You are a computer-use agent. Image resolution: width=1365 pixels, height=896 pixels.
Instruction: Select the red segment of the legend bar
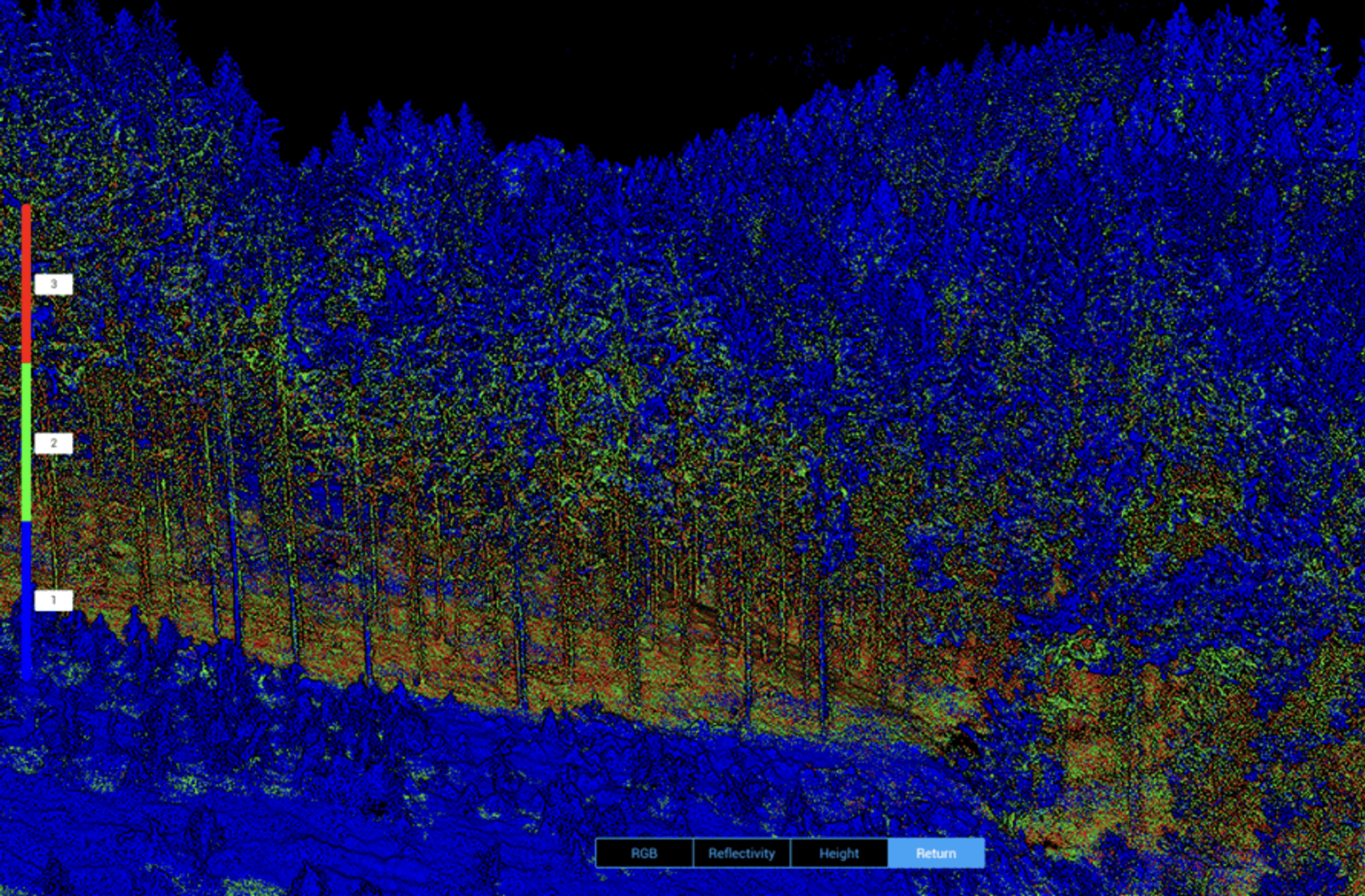point(28,284)
